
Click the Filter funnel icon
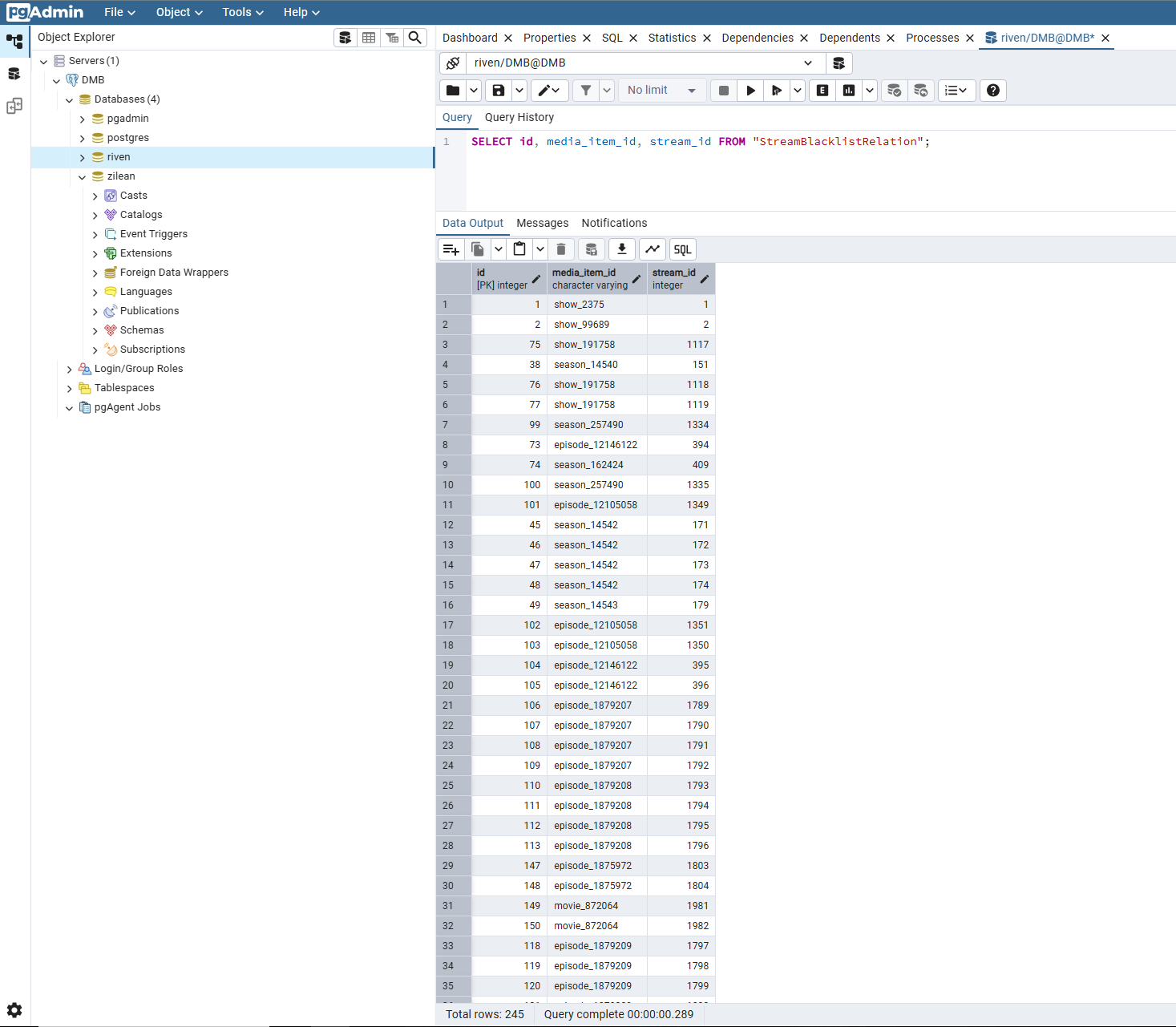coord(586,91)
